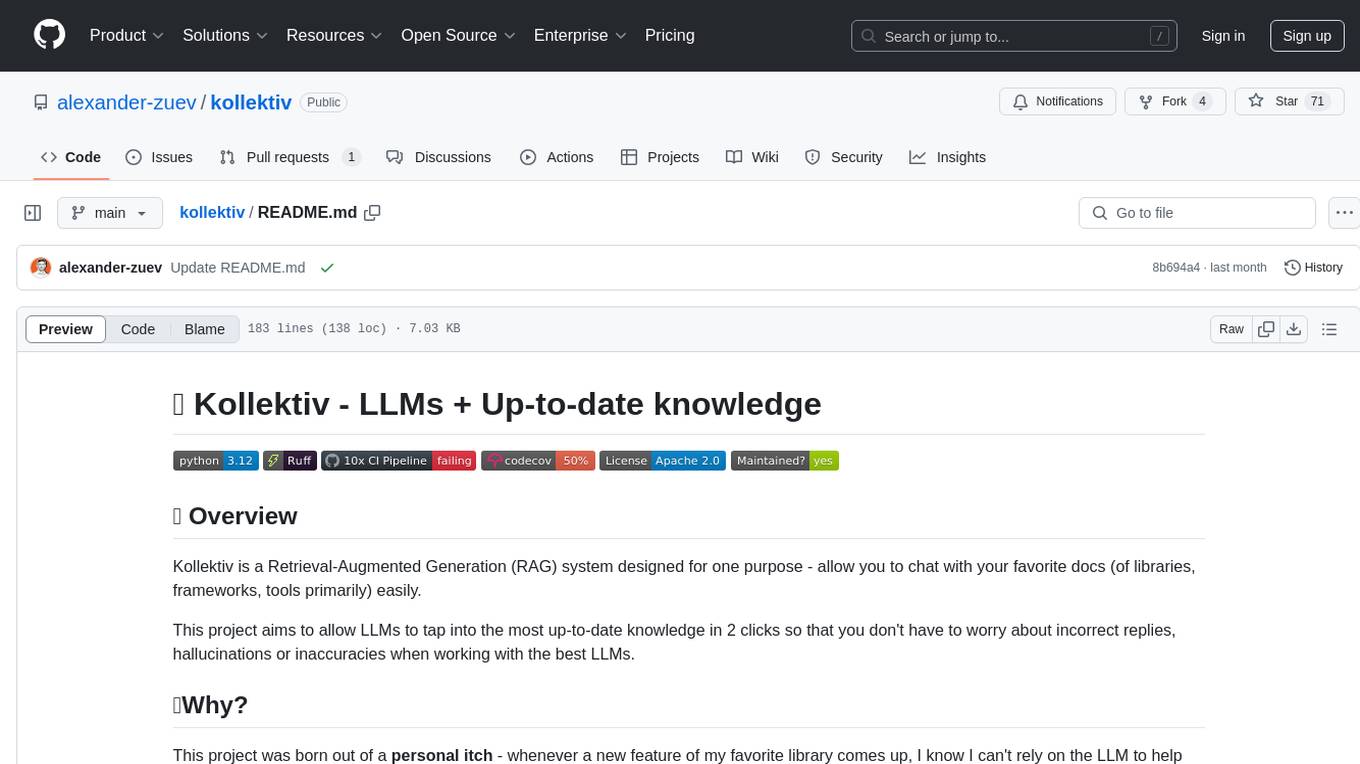Click the Maintained yes badge
The height and width of the screenshot is (764, 1360).
785,461
